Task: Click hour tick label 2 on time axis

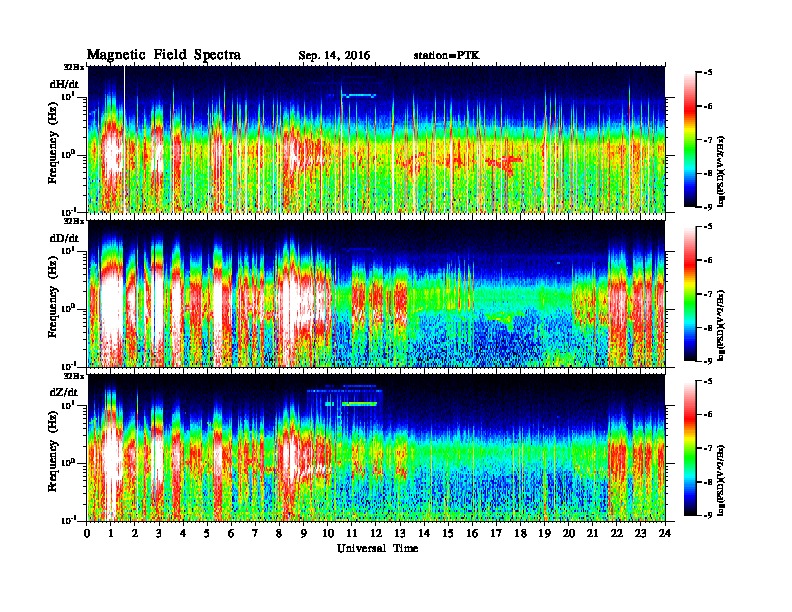Action: 135,533
